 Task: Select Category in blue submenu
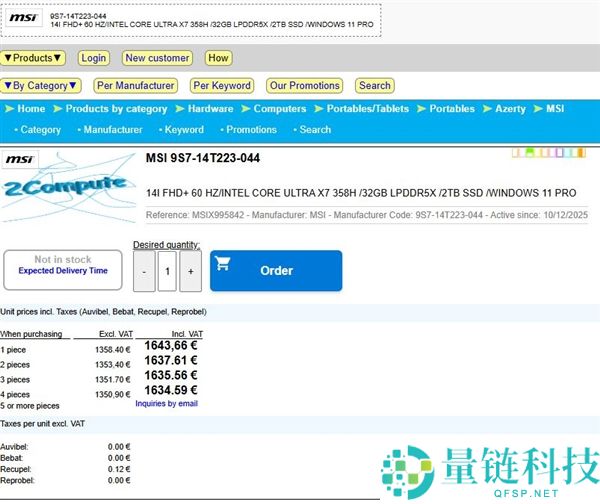tap(41, 130)
